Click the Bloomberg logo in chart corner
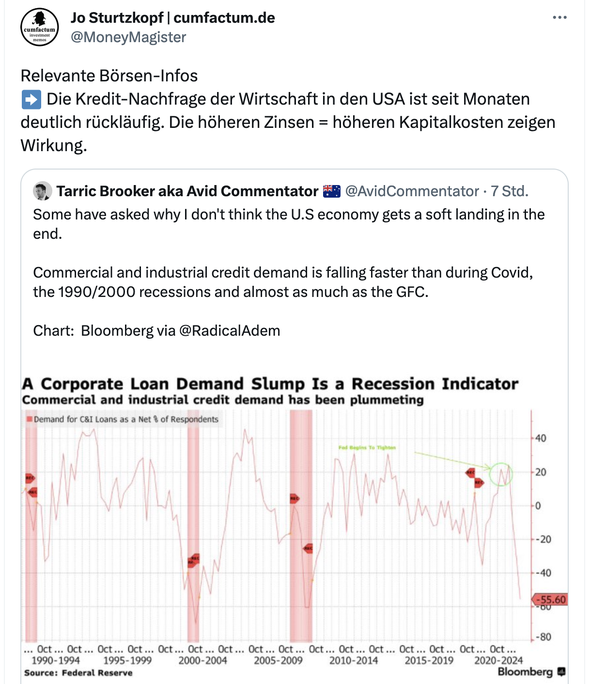The image size is (590, 684). pyautogui.click(x=532, y=671)
